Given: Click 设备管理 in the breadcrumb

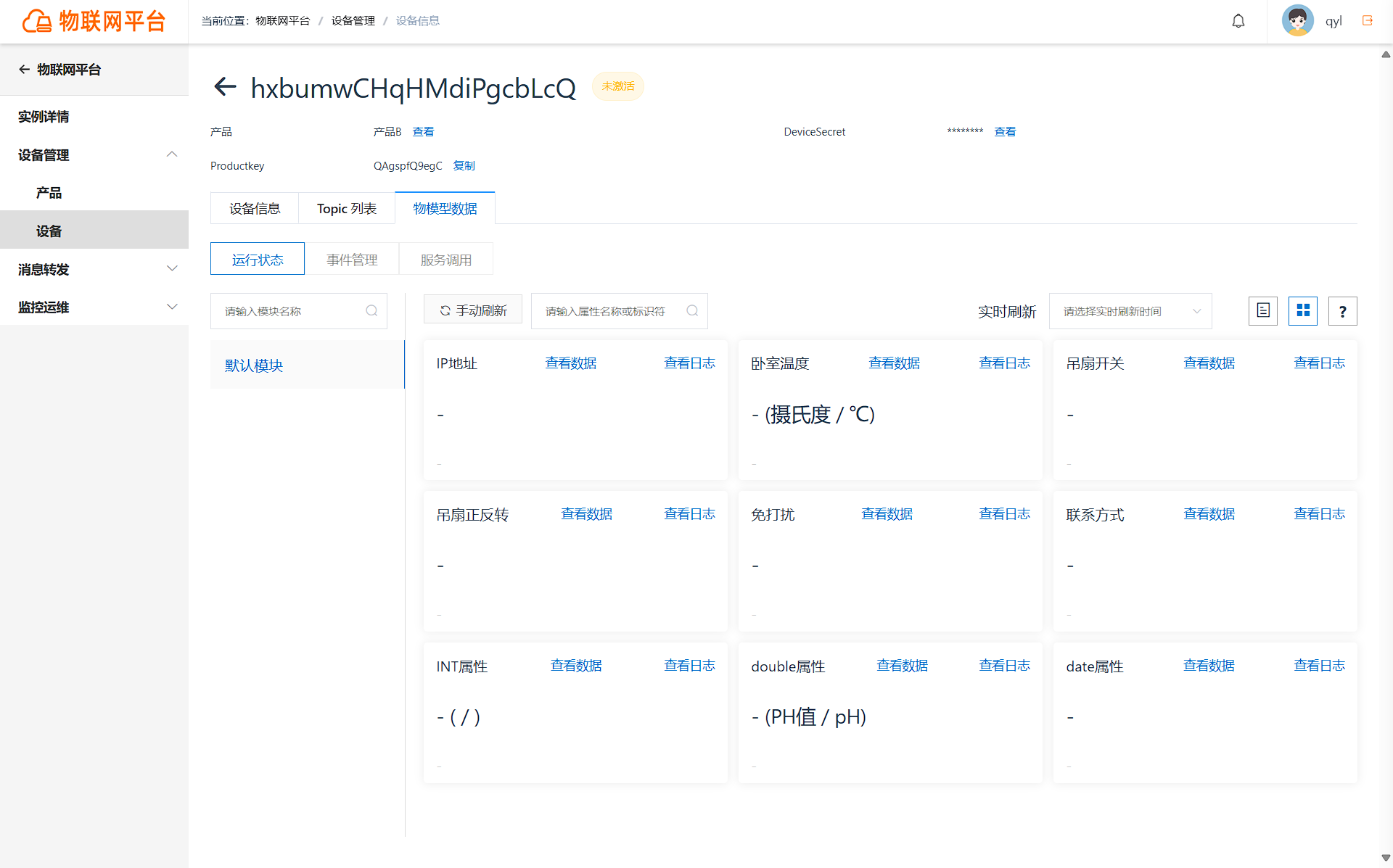Looking at the screenshot, I should 353,21.
